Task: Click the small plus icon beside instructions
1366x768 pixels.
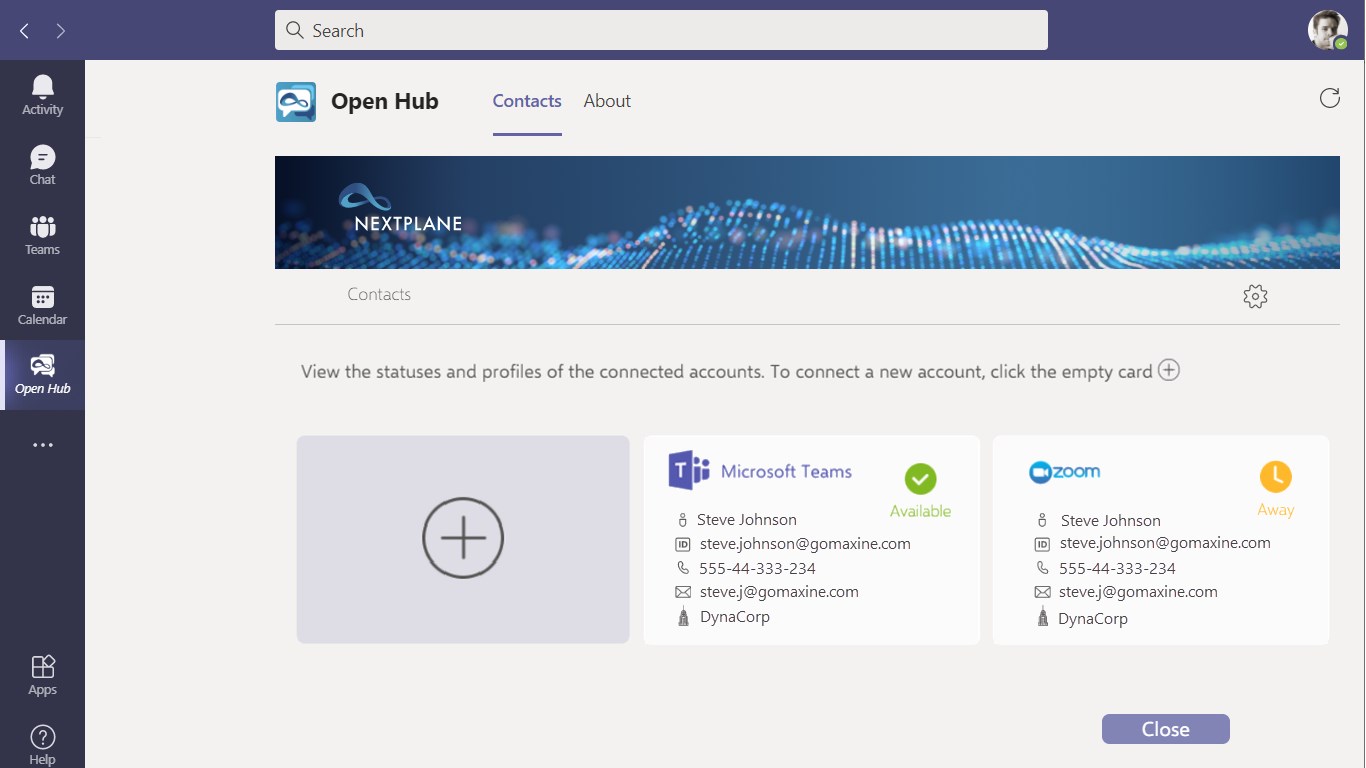Action: 1168,370
